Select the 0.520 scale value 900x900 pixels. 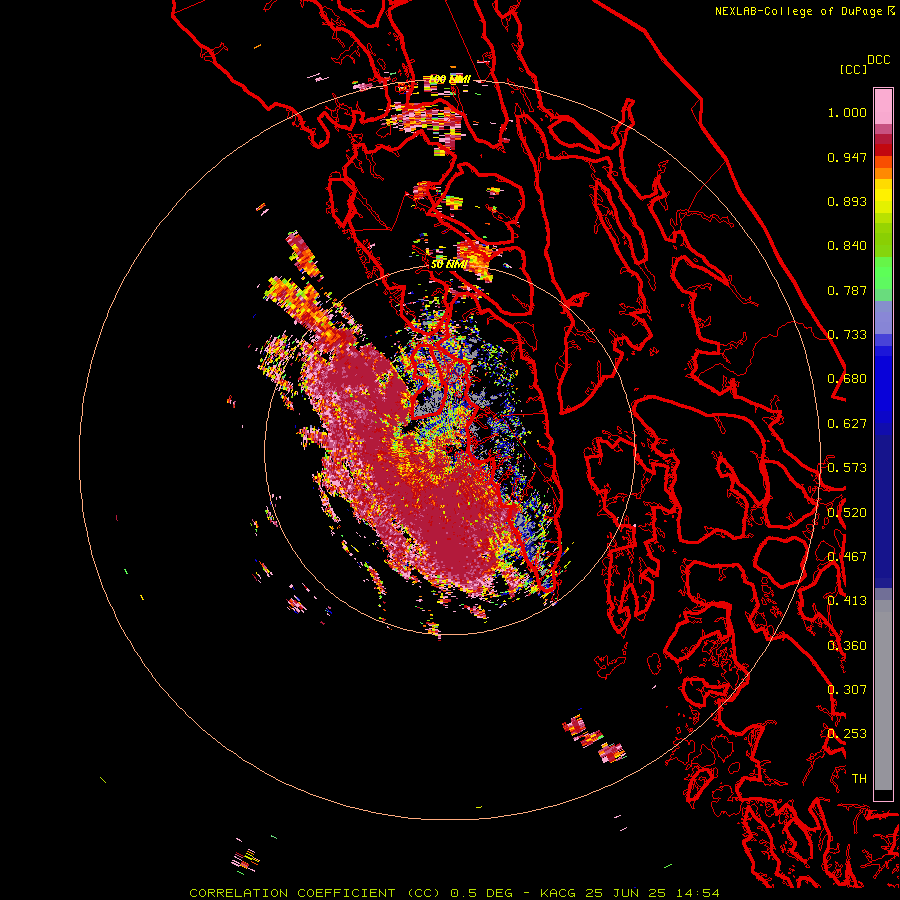[x=847, y=513]
